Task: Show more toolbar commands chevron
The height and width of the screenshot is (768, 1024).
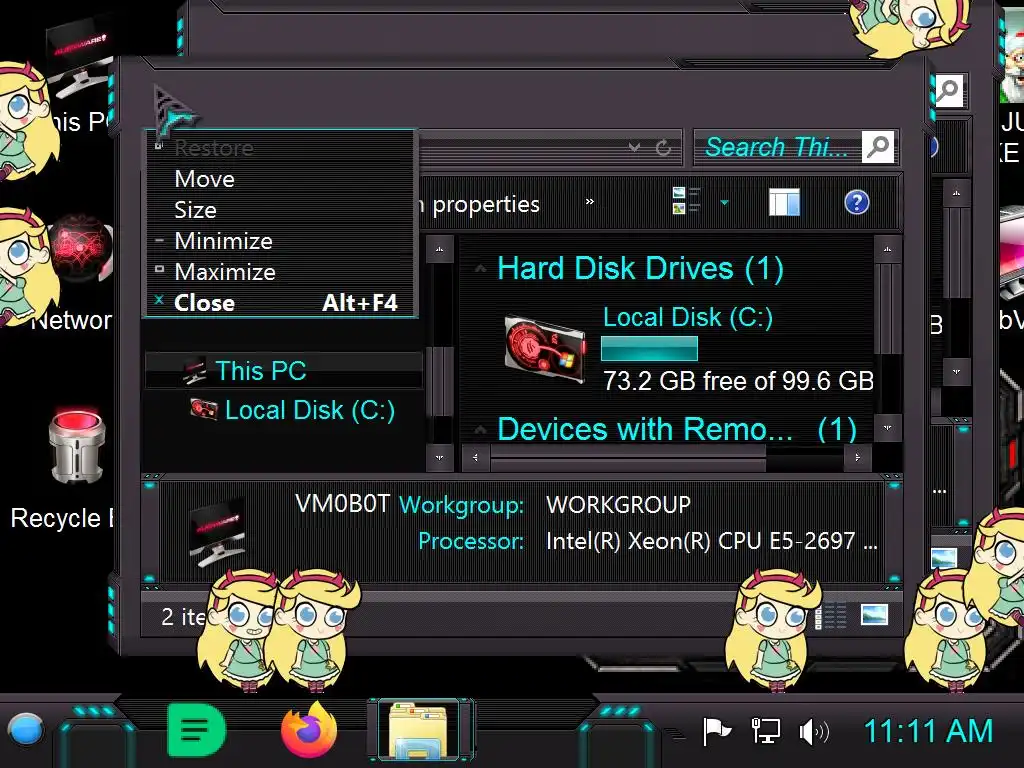Action: pyautogui.click(x=590, y=202)
